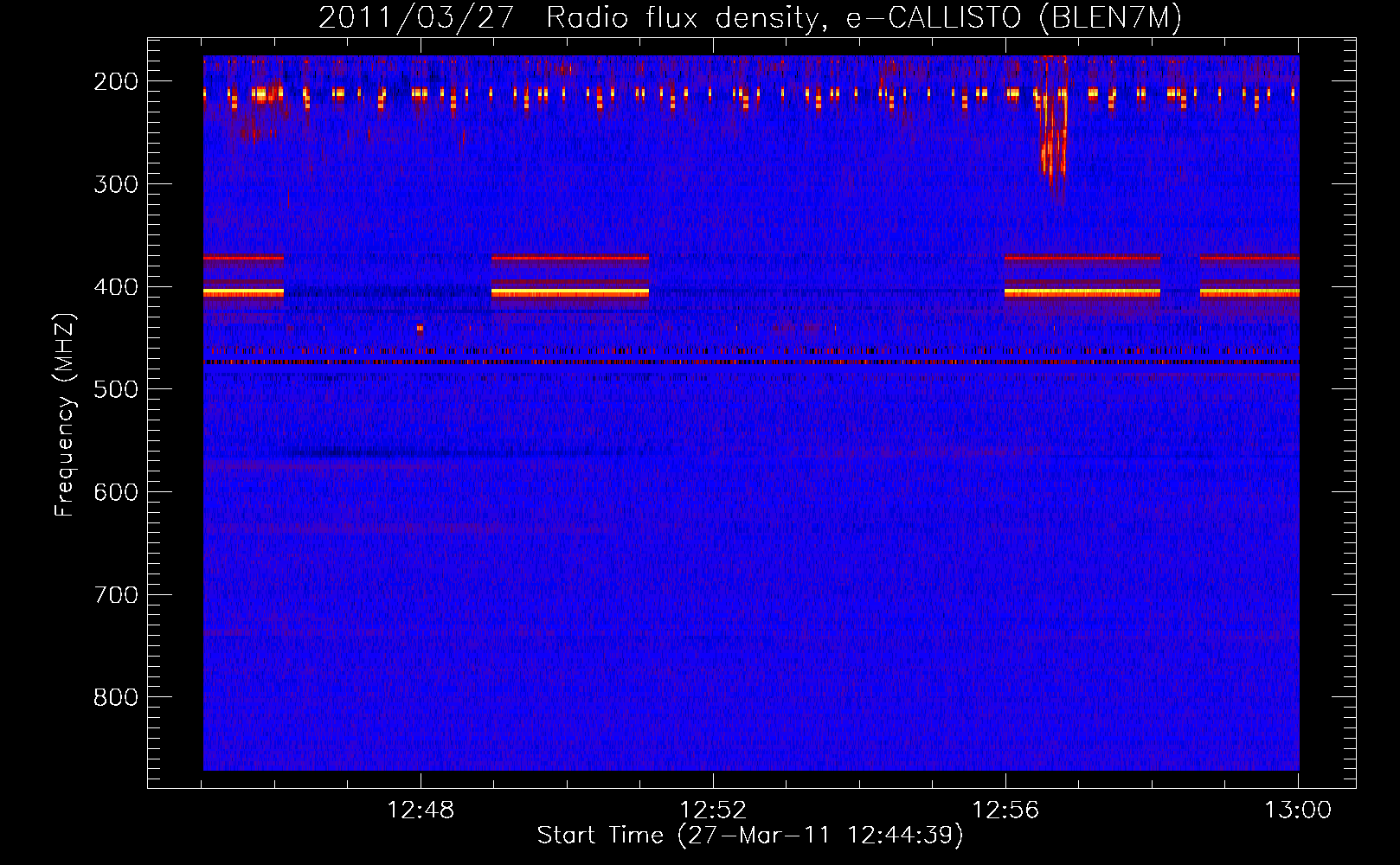This screenshot has height=865, width=1400.
Task: Click the 12:52 time tick label
Action: (713, 811)
